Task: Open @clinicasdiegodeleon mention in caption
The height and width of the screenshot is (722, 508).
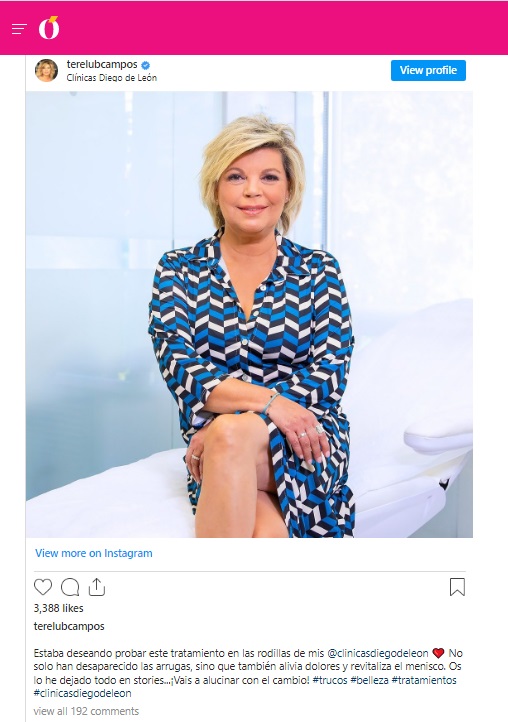Action: point(378,653)
